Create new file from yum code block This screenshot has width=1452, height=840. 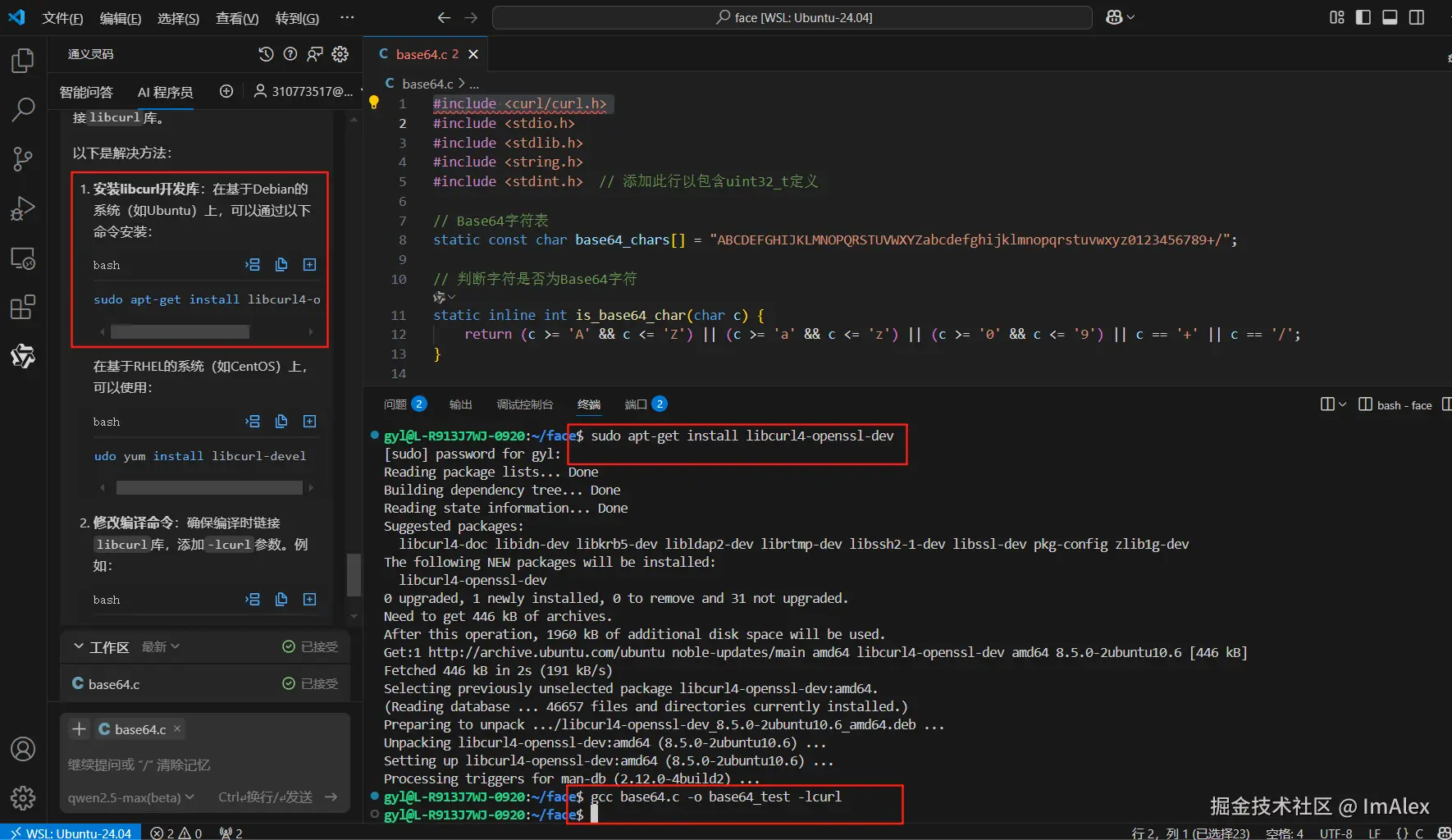tap(309, 421)
